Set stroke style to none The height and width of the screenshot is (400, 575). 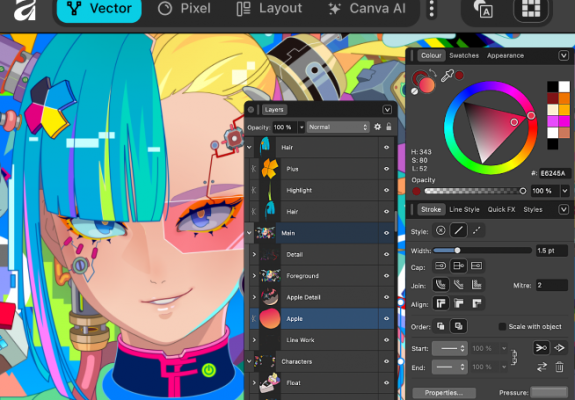[x=440, y=231]
